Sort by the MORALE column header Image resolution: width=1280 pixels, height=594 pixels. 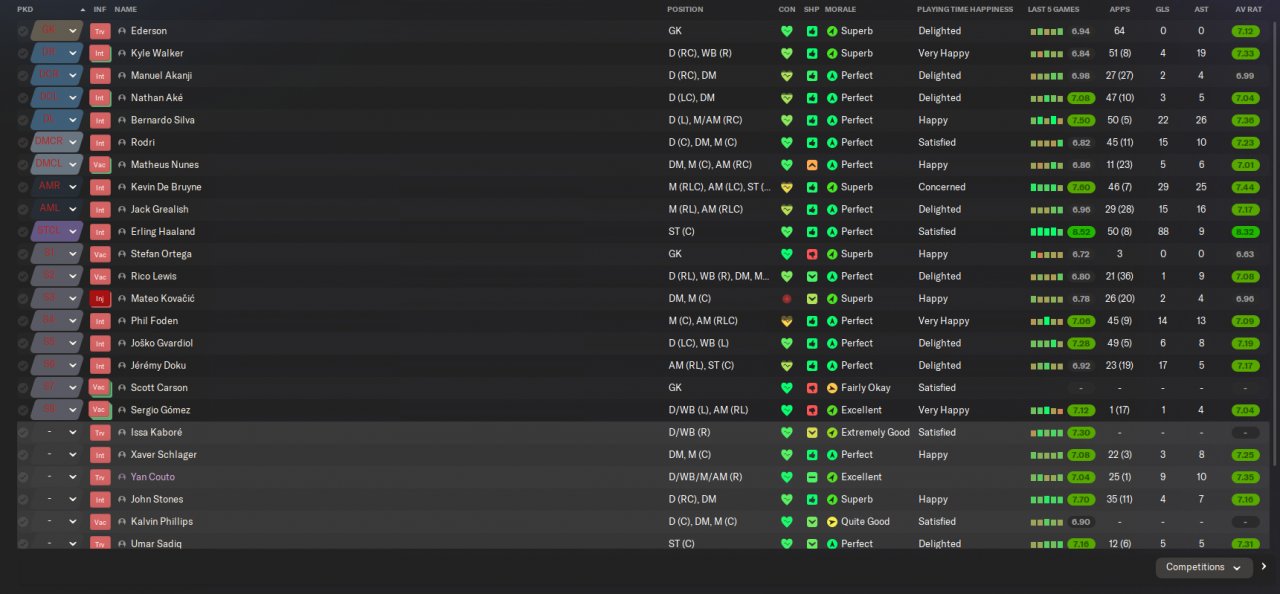coord(840,9)
